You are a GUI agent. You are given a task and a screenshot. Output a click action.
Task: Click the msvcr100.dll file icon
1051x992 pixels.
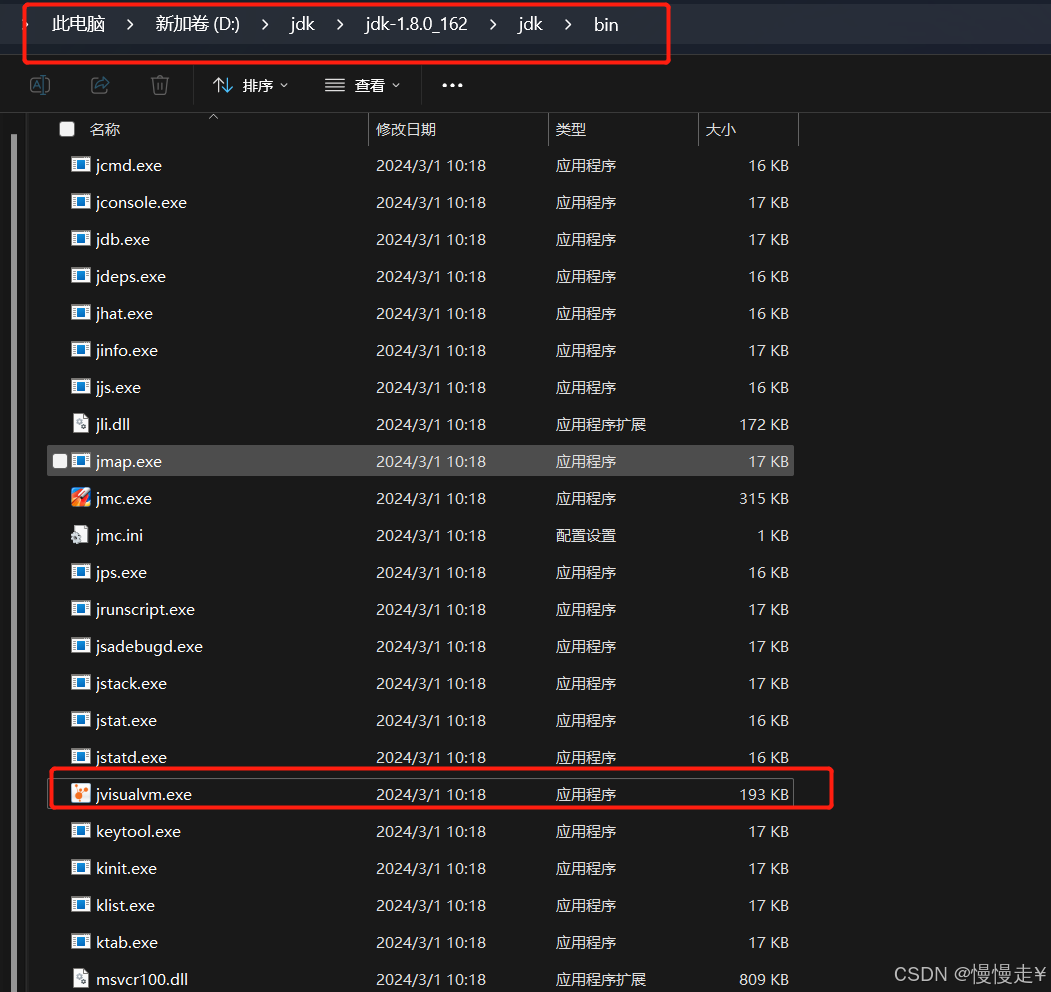[x=80, y=978]
